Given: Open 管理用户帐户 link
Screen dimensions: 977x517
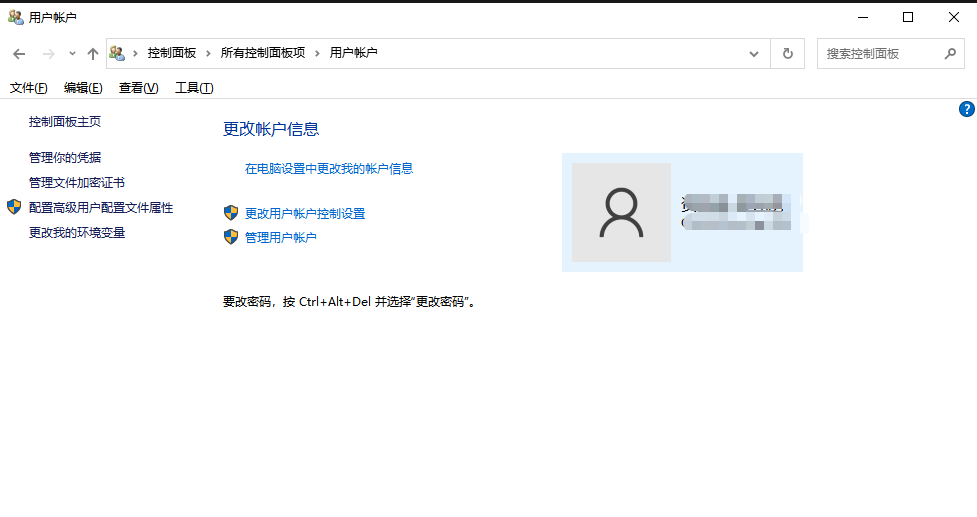Looking at the screenshot, I should pyautogui.click(x=280, y=237).
